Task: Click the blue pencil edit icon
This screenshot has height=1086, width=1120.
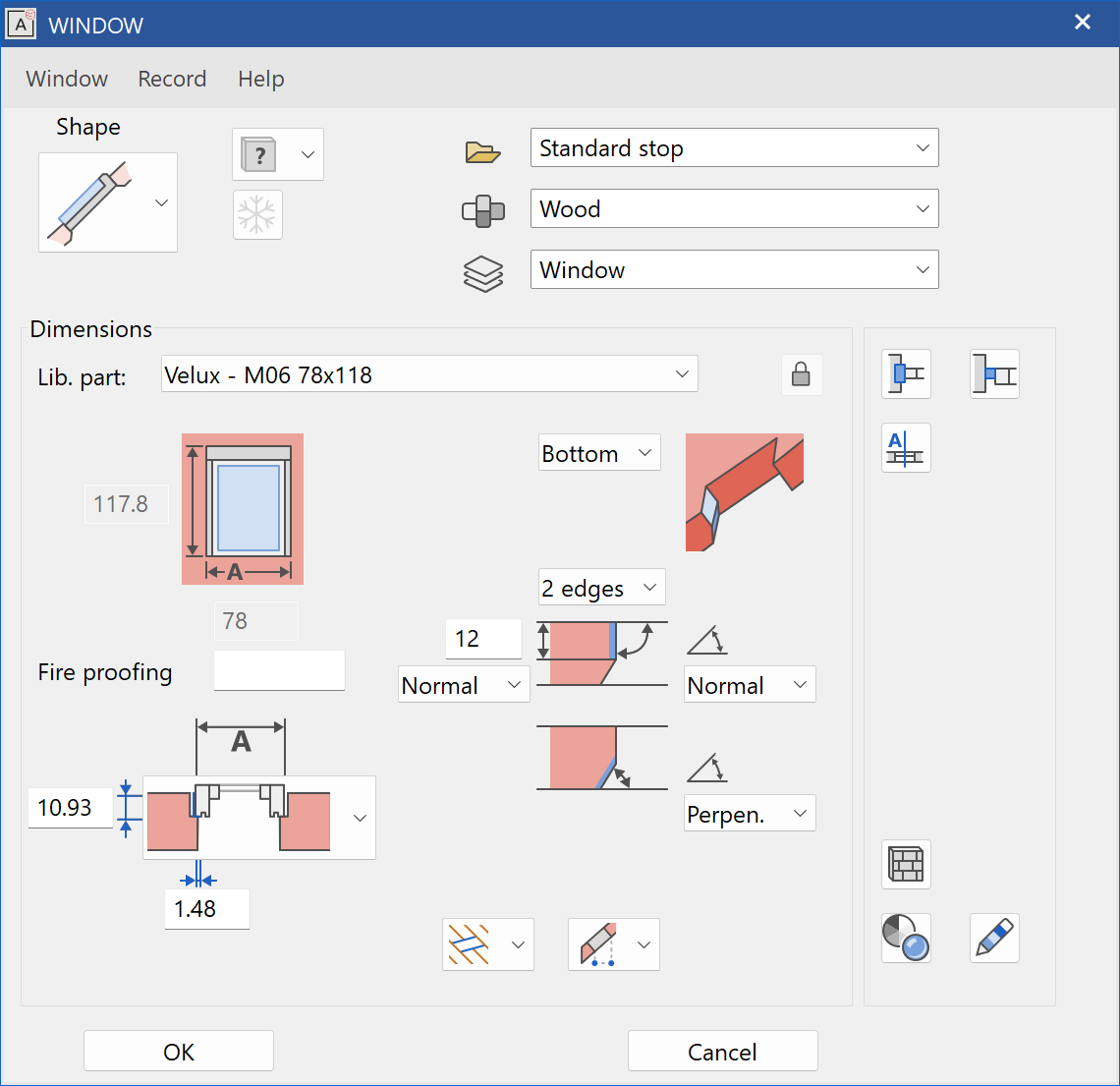Action: pyautogui.click(x=994, y=939)
